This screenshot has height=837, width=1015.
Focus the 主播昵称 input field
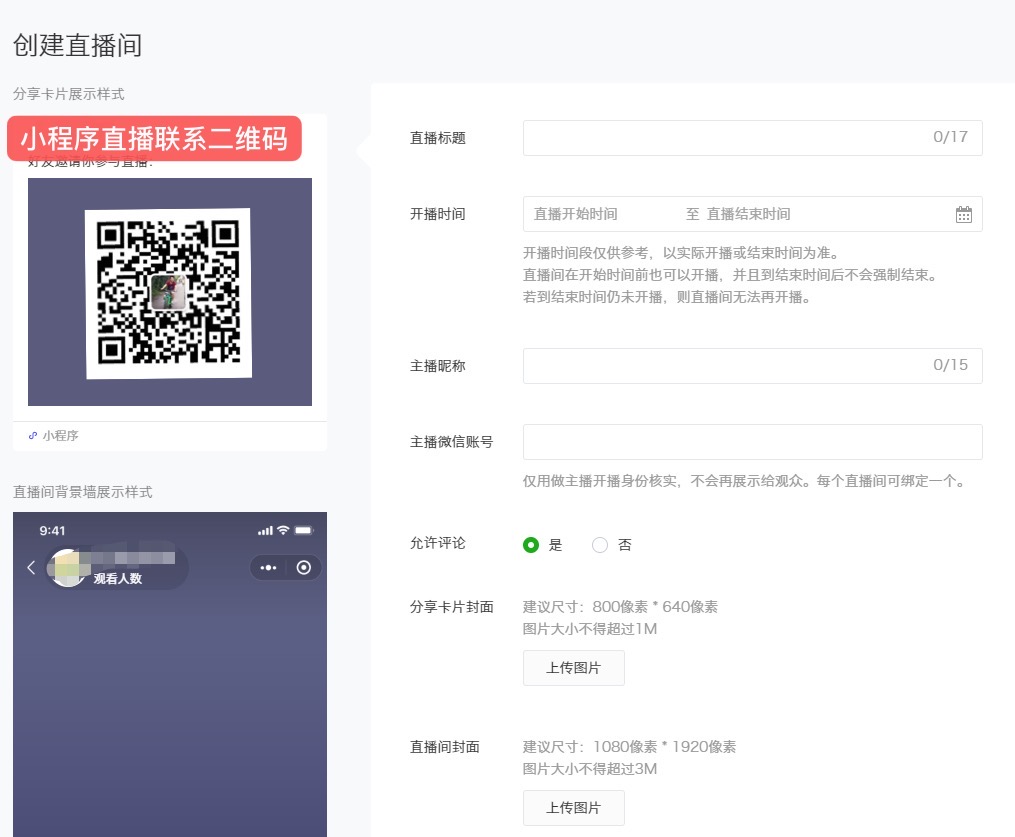click(x=752, y=366)
